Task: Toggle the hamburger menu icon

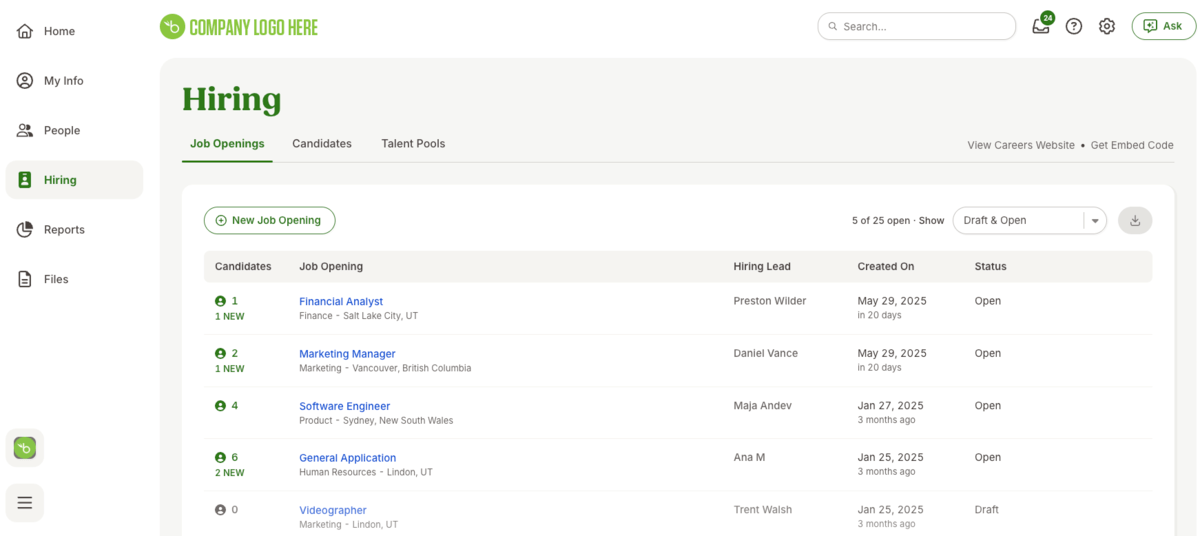Action: click(x=25, y=502)
